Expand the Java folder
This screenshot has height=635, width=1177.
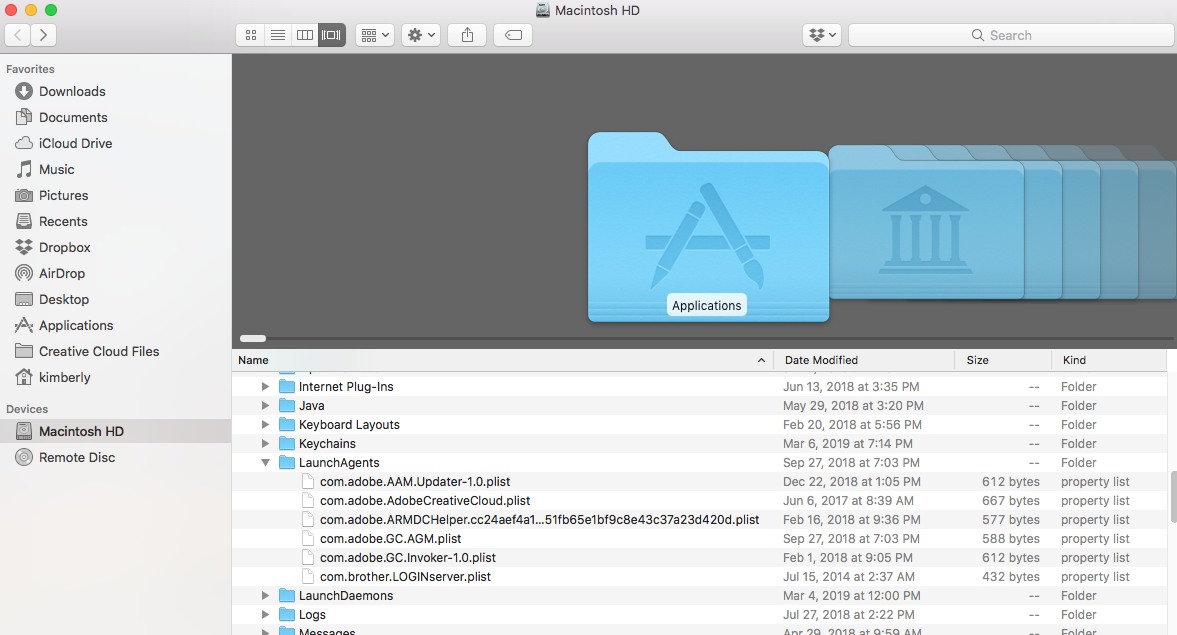point(265,405)
